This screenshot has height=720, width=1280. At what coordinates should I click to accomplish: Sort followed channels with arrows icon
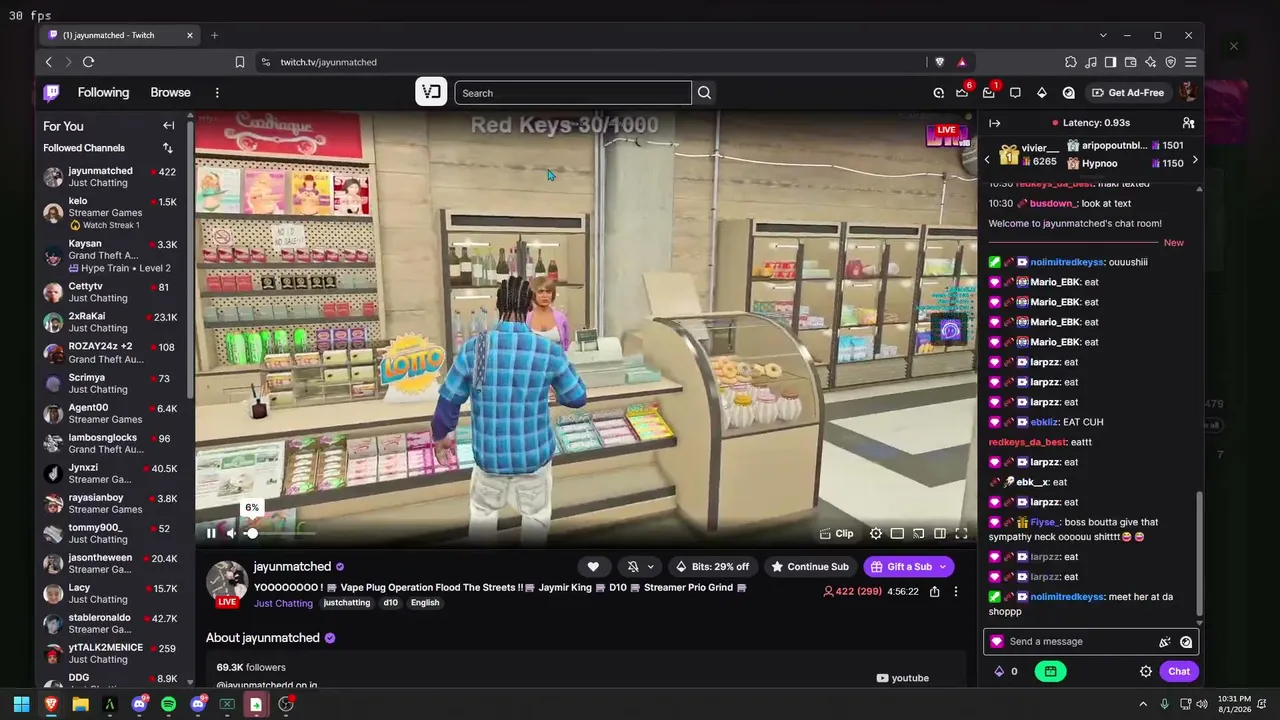click(168, 148)
